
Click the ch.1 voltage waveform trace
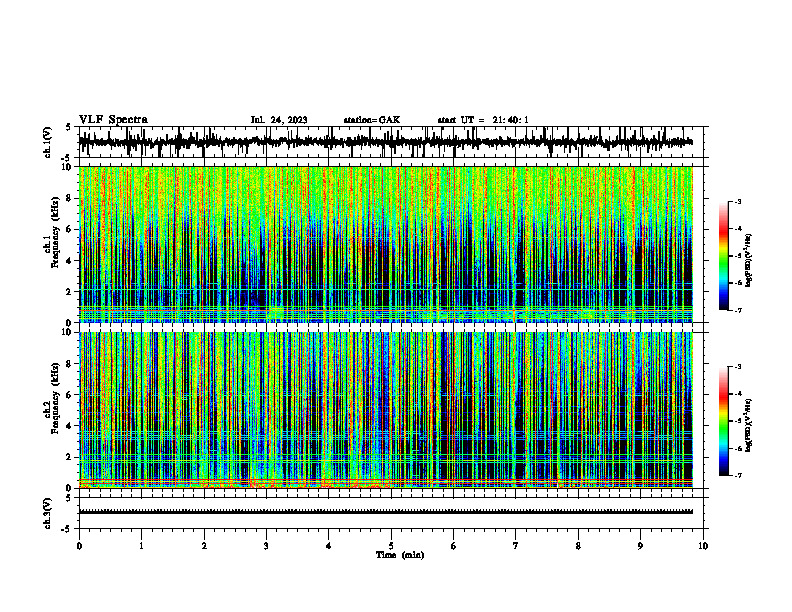[x=386, y=142]
